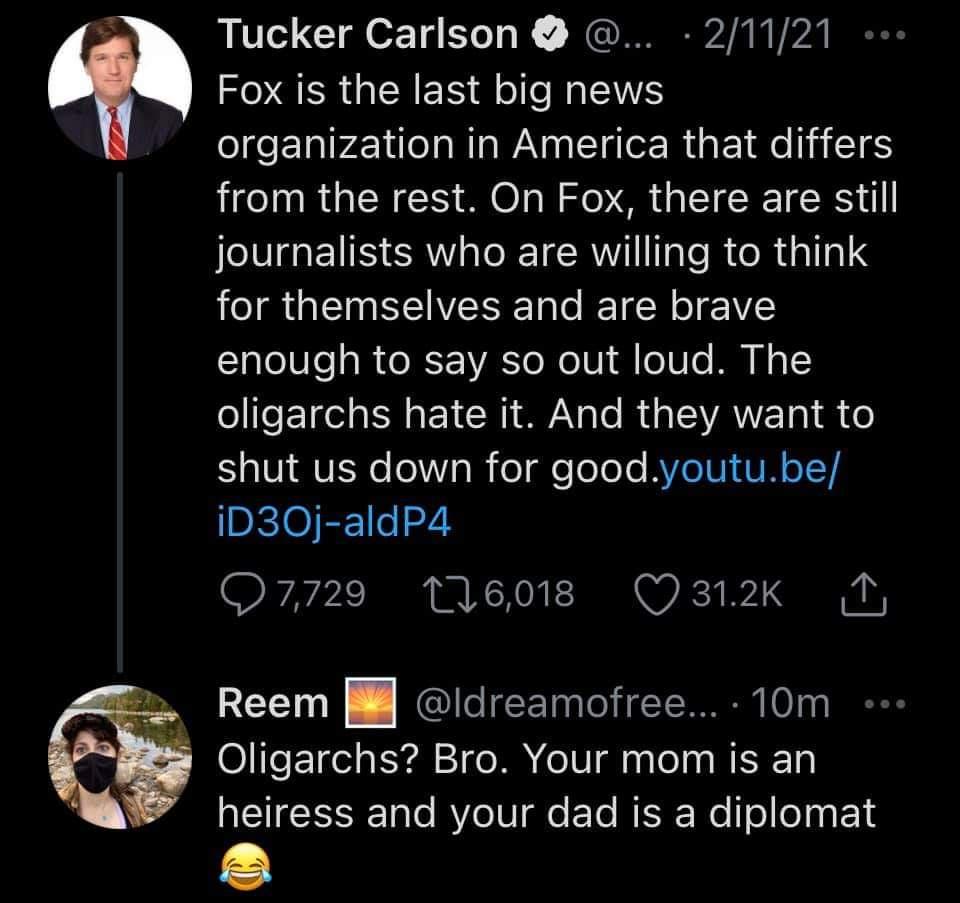Open Reem's masked profile photo
This screenshot has height=903, width=960.
tap(118, 756)
